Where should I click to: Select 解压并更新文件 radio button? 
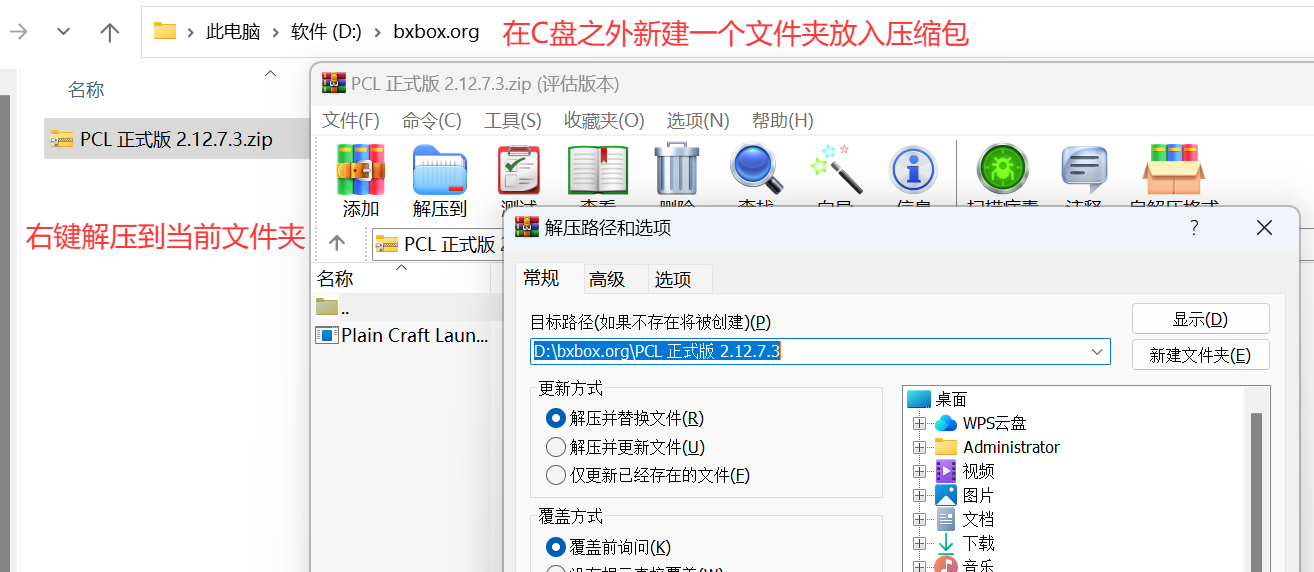[x=555, y=447]
